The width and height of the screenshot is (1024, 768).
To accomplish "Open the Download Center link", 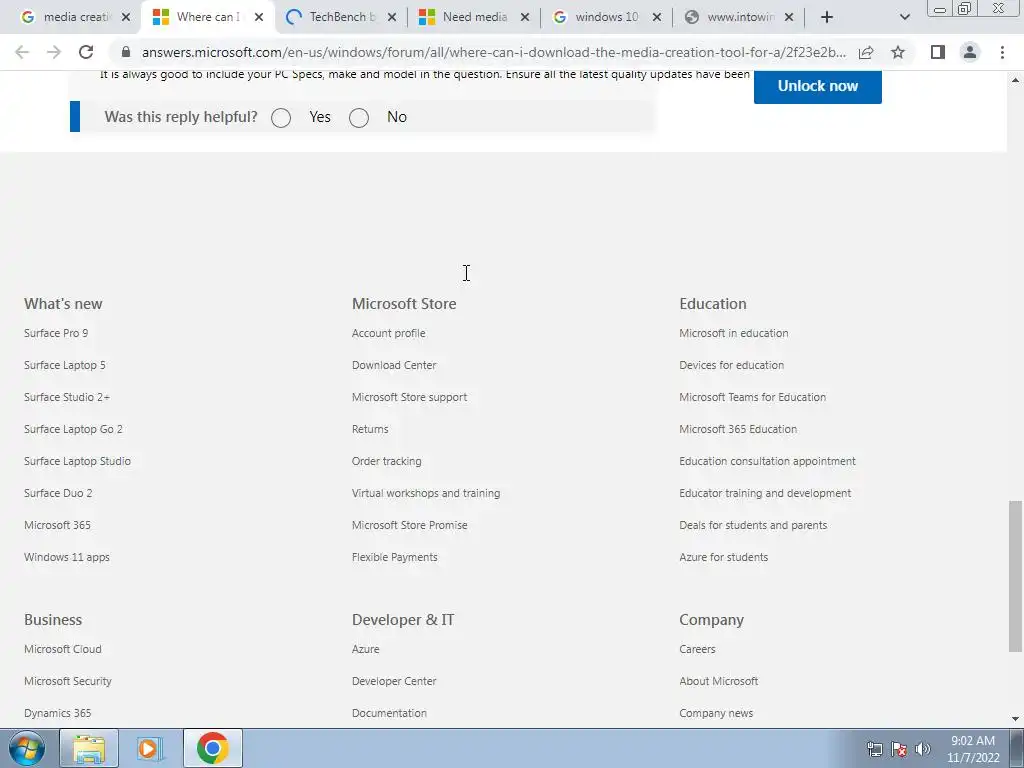I will pyautogui.click(x=394, y=365).
